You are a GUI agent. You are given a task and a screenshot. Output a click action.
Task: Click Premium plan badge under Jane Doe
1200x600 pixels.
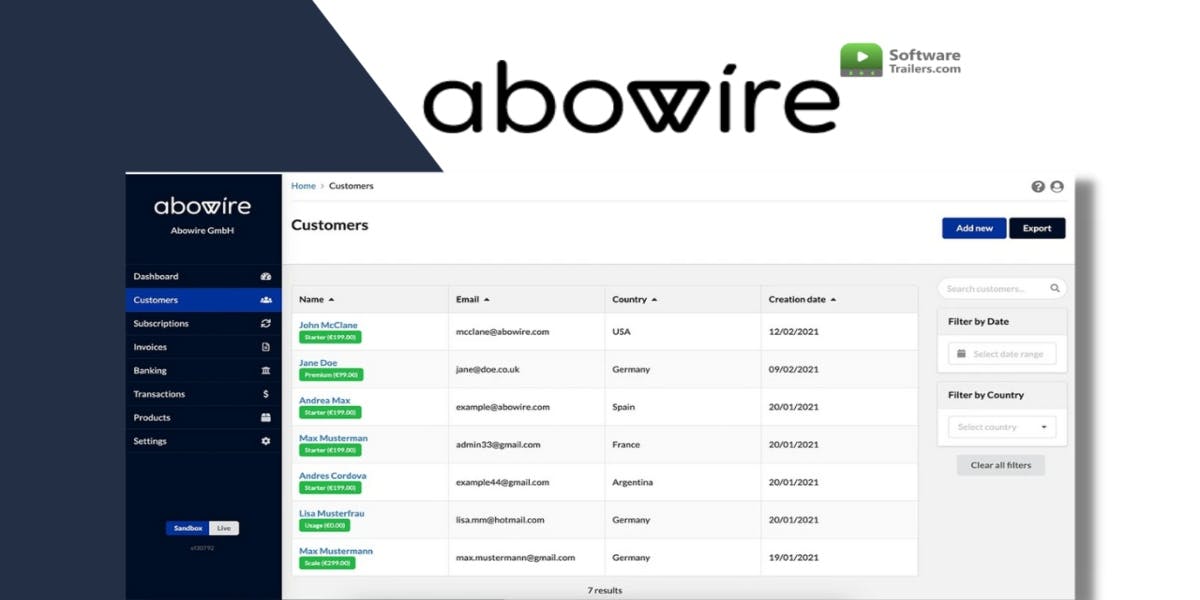pos(331,375)
